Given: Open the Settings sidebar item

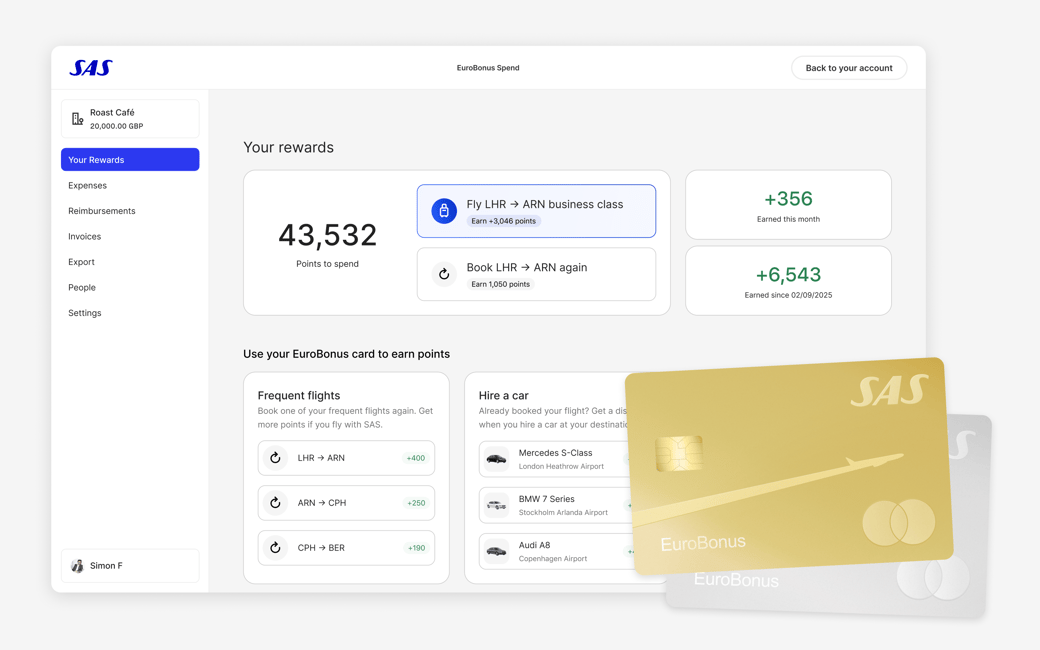Looking at the screenshot, I should click(84, 313).
